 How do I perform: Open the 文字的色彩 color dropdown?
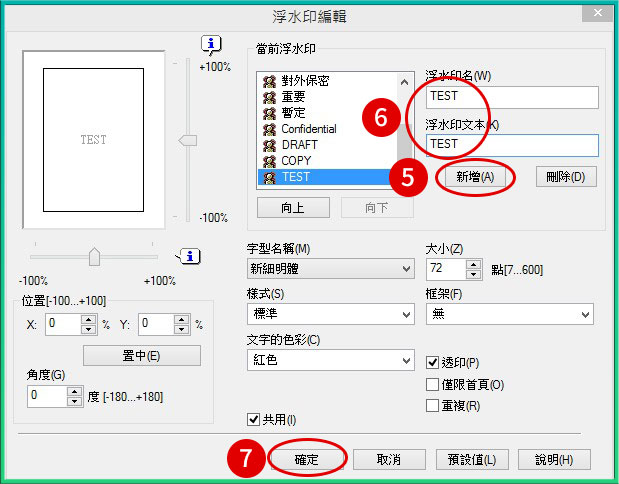click(331, 360)
